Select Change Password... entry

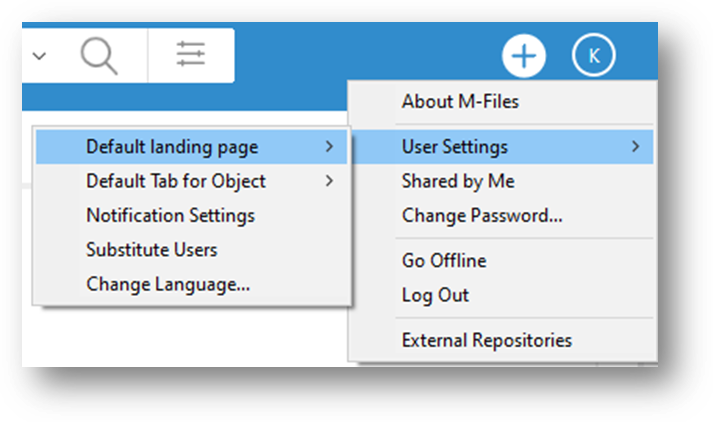502,215
